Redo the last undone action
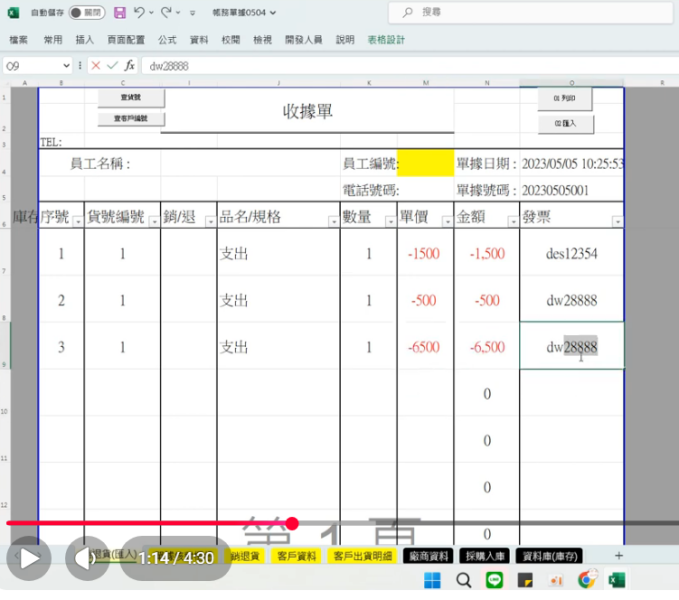679x600 pixels. [166, 12]
